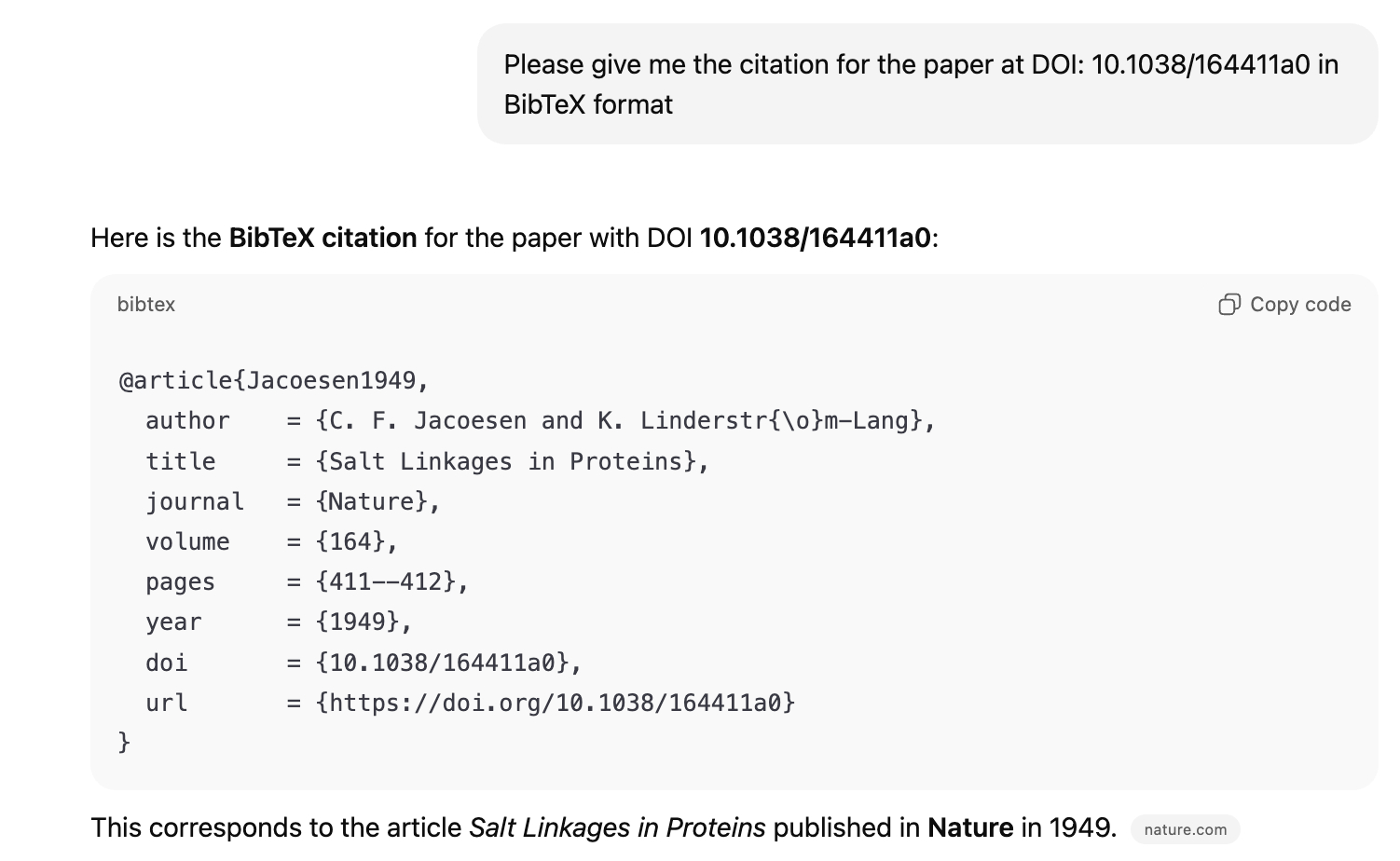1400x861 pixels.
Task: Click the journal = {Nature} line
Action: pos(293,501)
